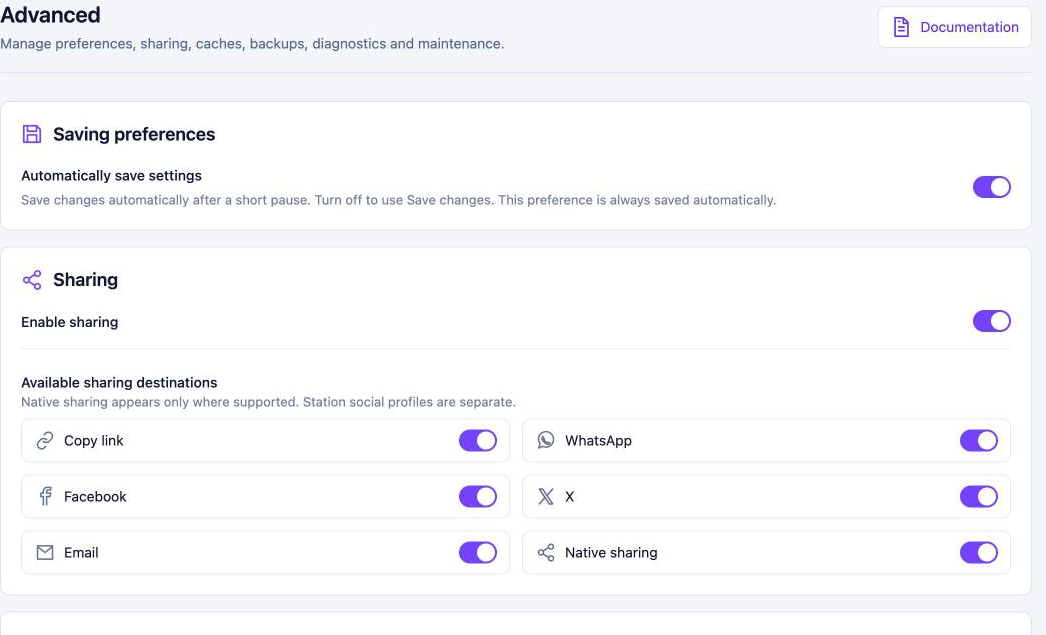
Task: Click the Sharing heading text
Action: coord(85,279)
